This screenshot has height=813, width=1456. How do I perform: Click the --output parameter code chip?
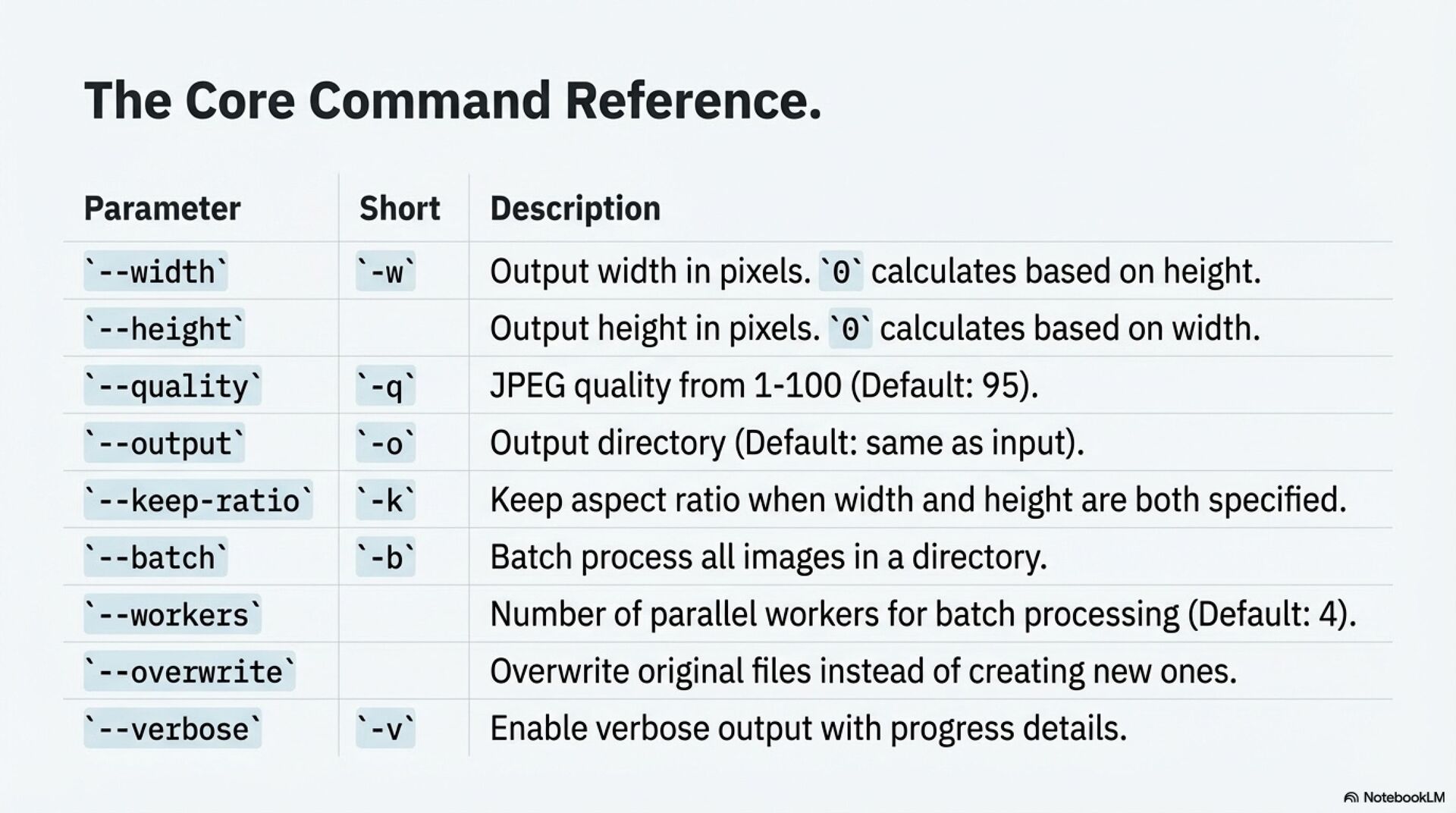click(164, 444)
